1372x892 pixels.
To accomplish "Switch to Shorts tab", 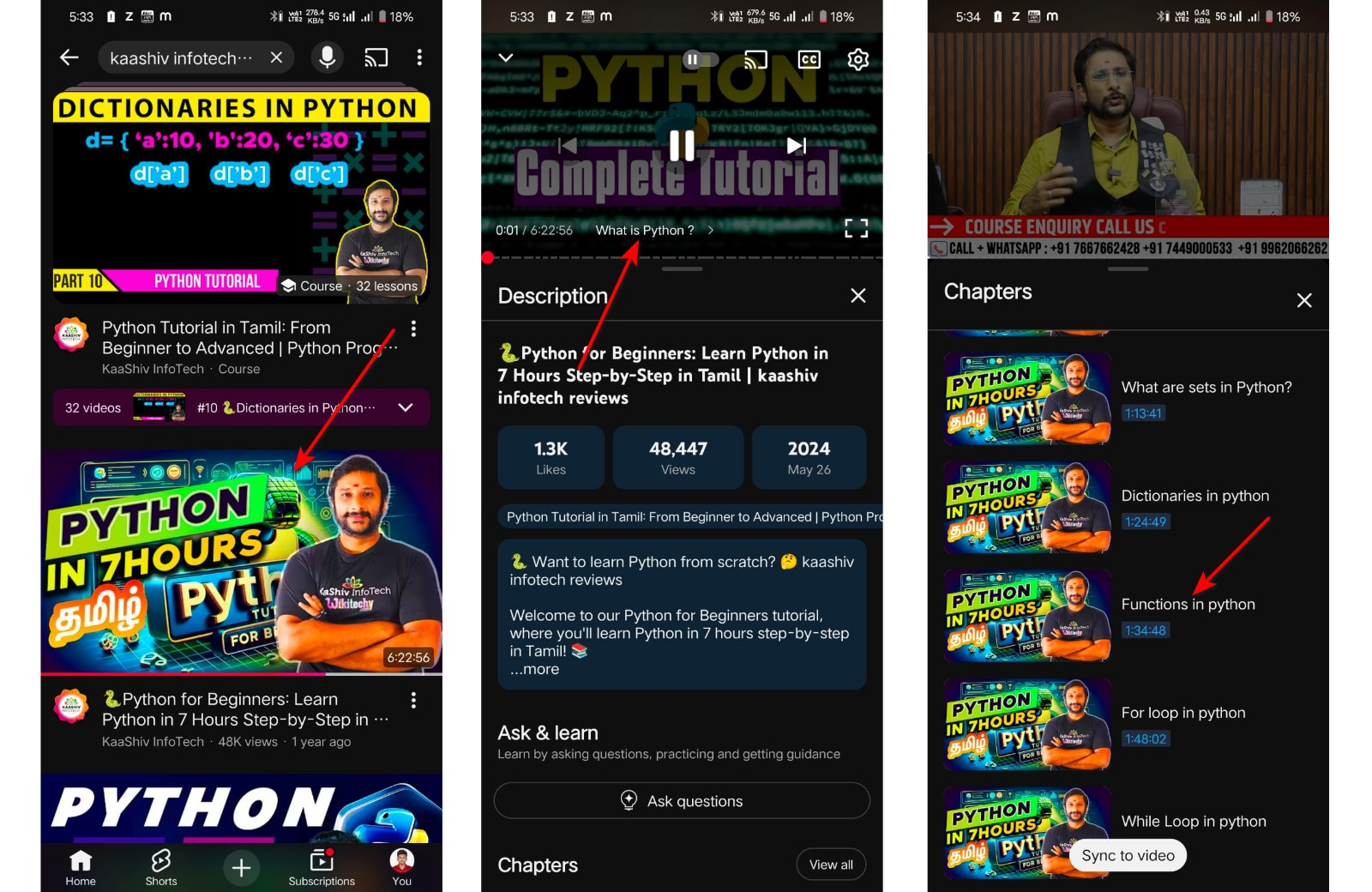I will pyautogui.click(x=161, y=867).
